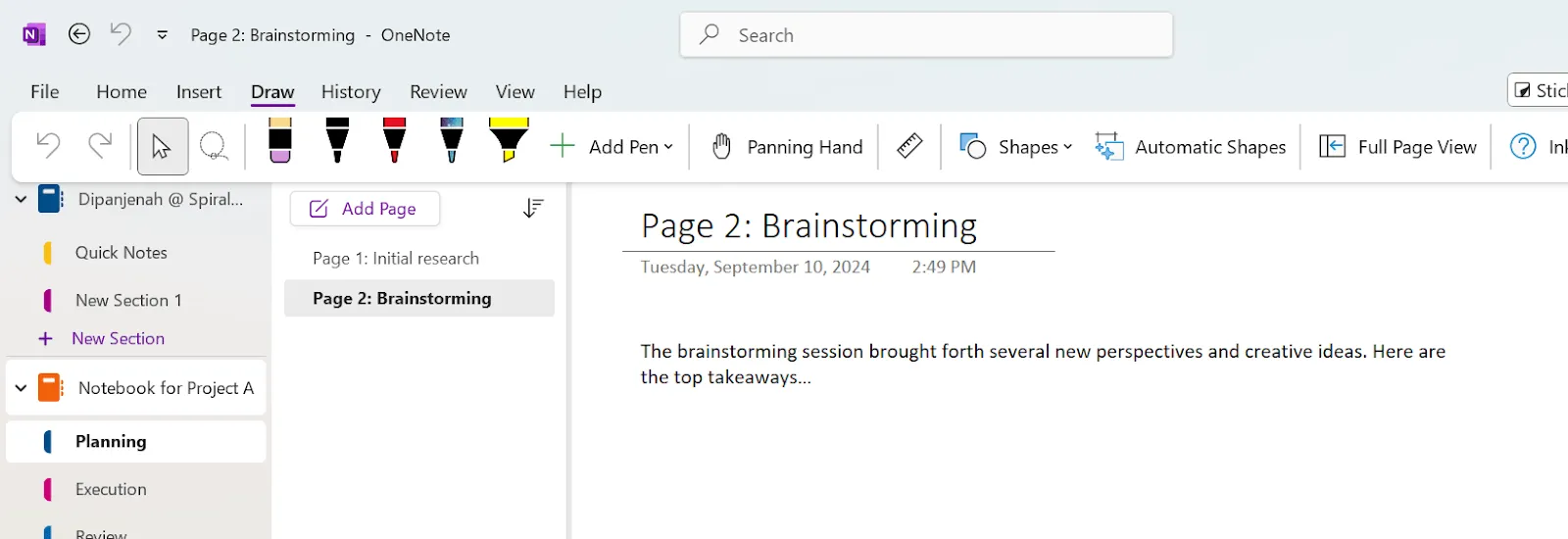
Task: Select Page 2: Brainstorming in page list
Action: point(419,299)
